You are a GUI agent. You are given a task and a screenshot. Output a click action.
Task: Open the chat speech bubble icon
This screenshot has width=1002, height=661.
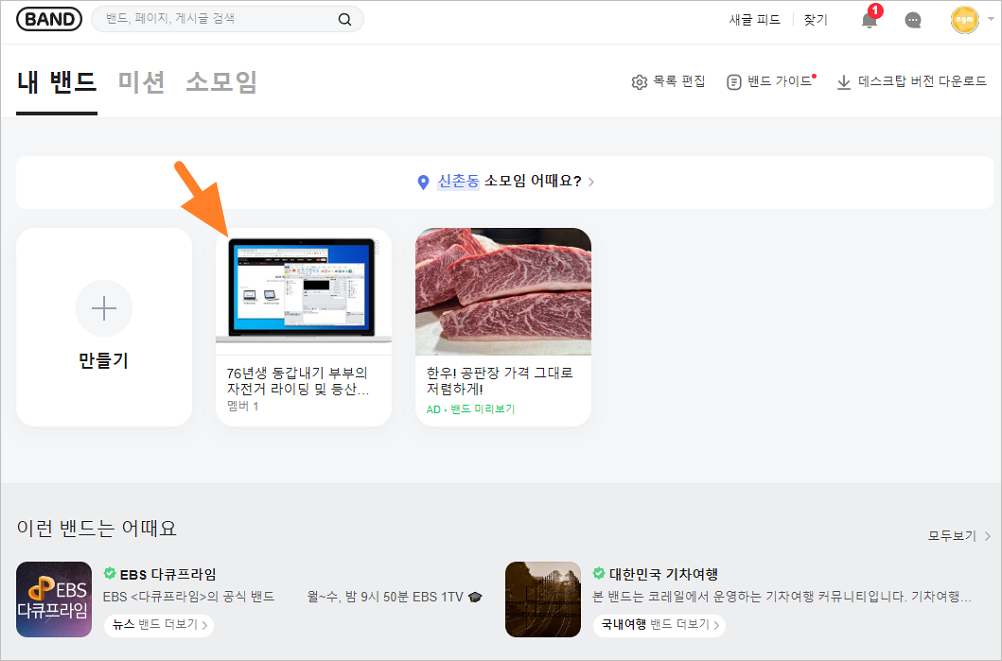click(x=912, y=19)
